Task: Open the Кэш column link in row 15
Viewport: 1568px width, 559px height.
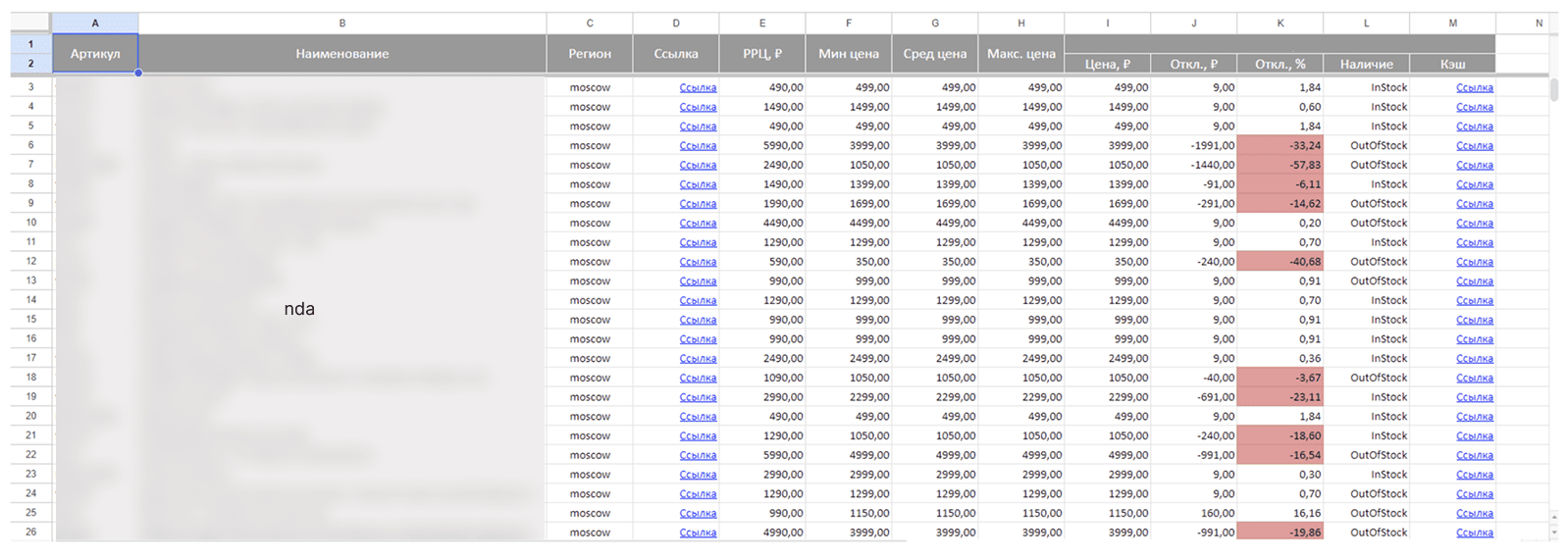Action: click(1475, 320)
